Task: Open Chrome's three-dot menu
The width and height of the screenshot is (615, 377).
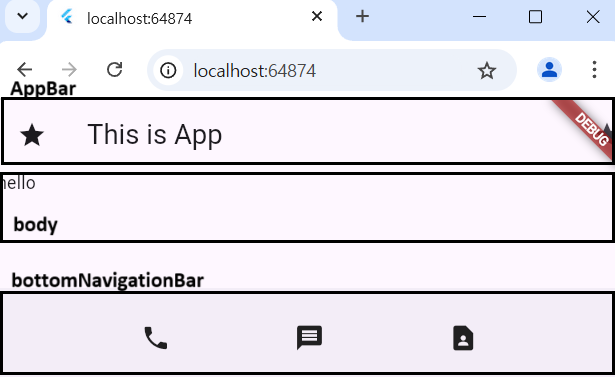Action: (x=594, y=70)
